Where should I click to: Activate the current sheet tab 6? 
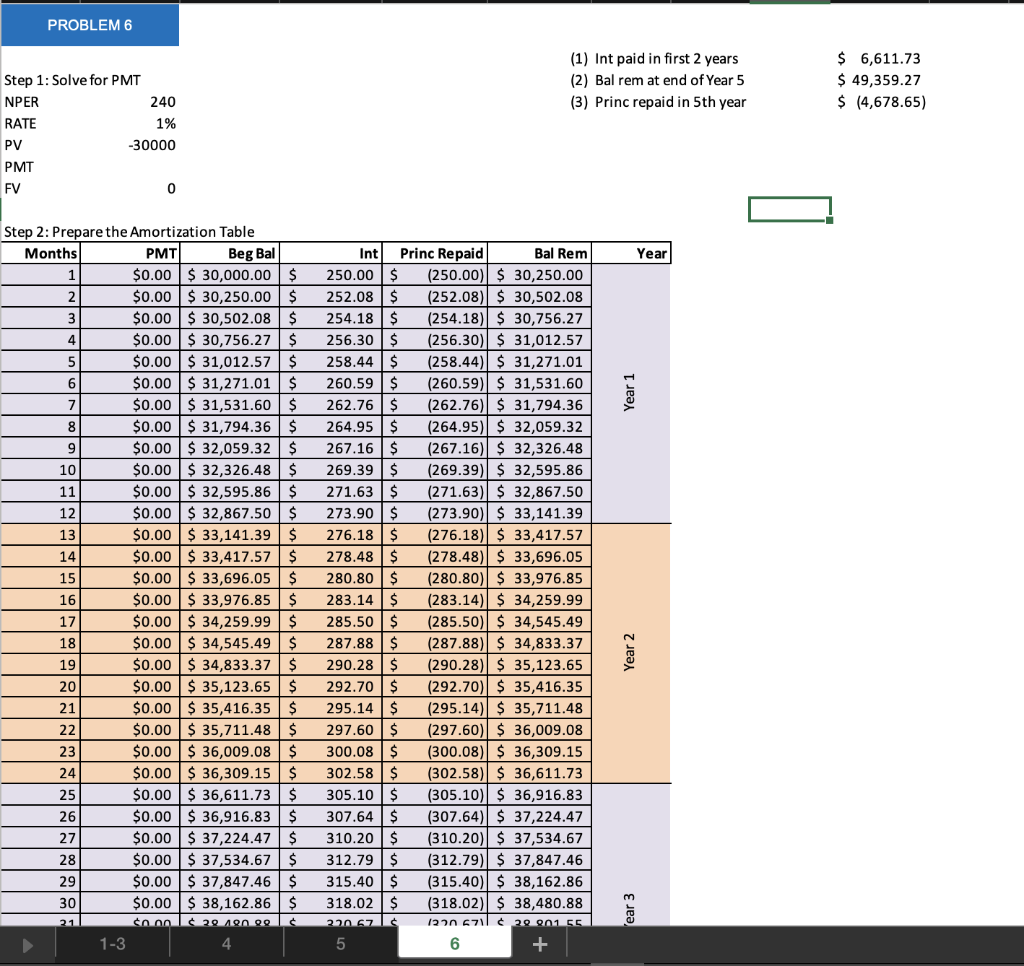(x=454, y=942)
